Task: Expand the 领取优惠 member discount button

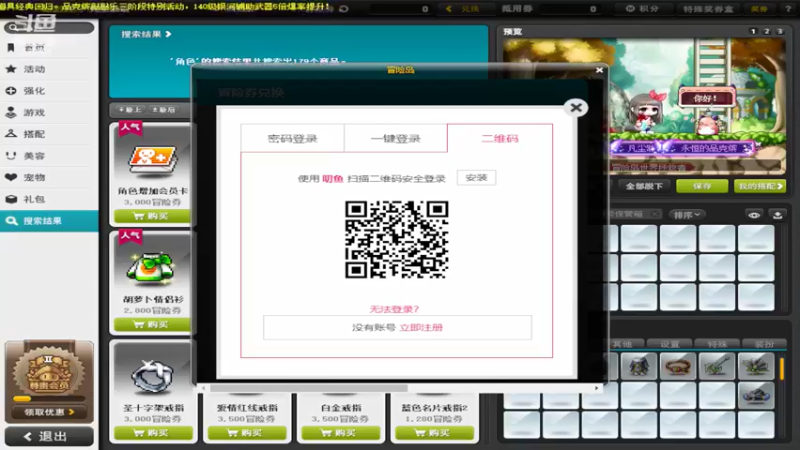Action: point(49,412)
